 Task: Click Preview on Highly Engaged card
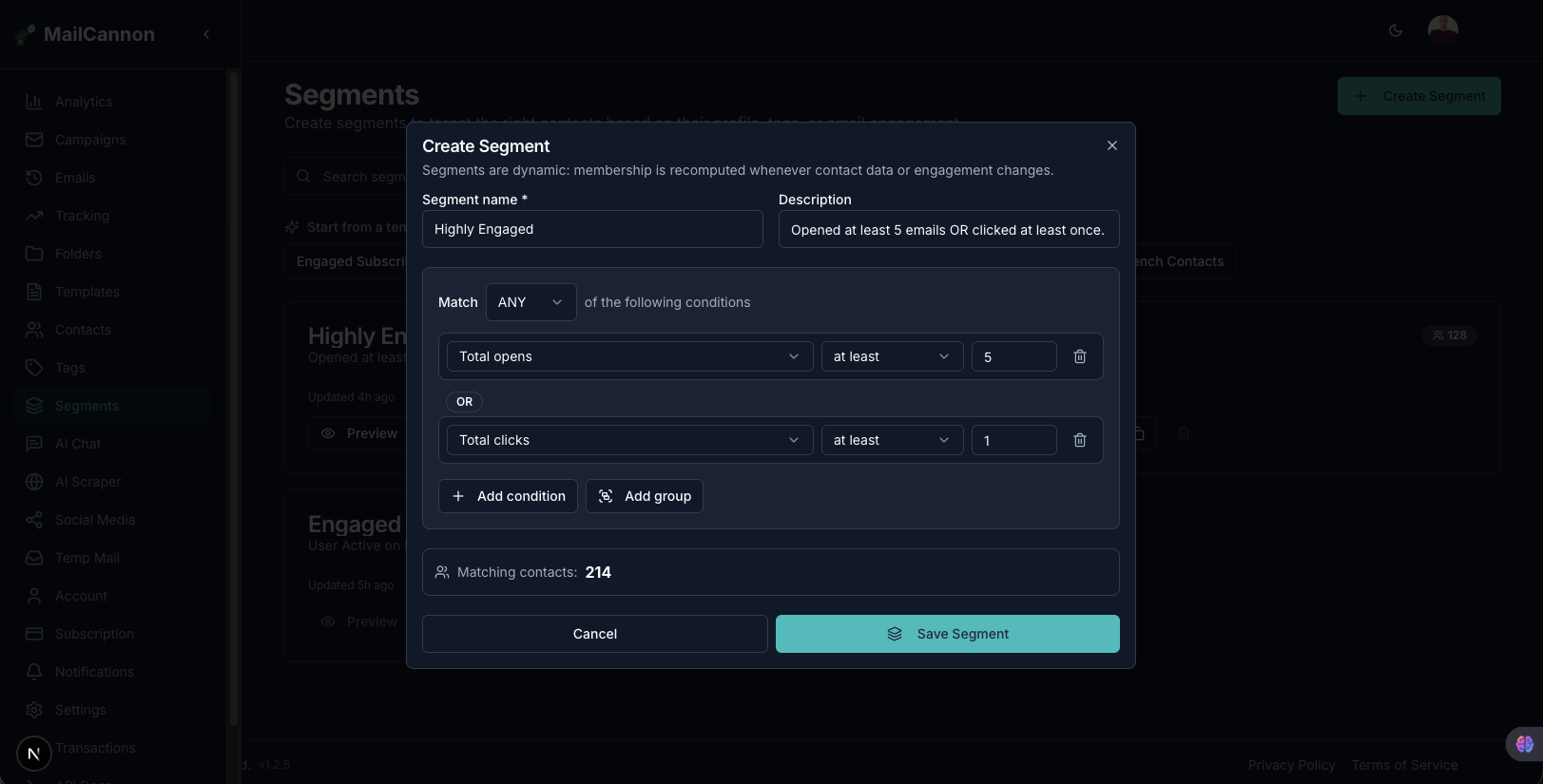coord(357,433)
